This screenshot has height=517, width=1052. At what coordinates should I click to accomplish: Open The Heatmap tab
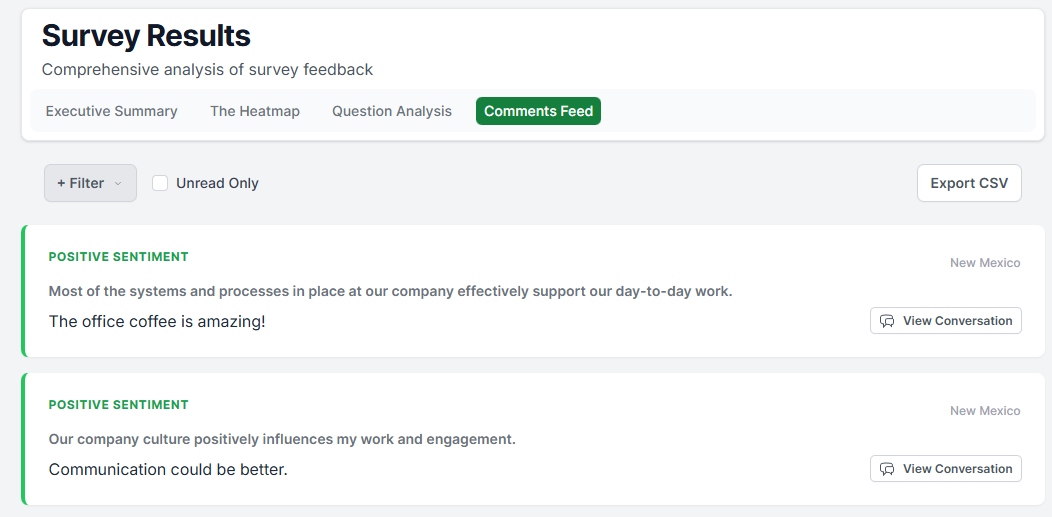point(255,111)
